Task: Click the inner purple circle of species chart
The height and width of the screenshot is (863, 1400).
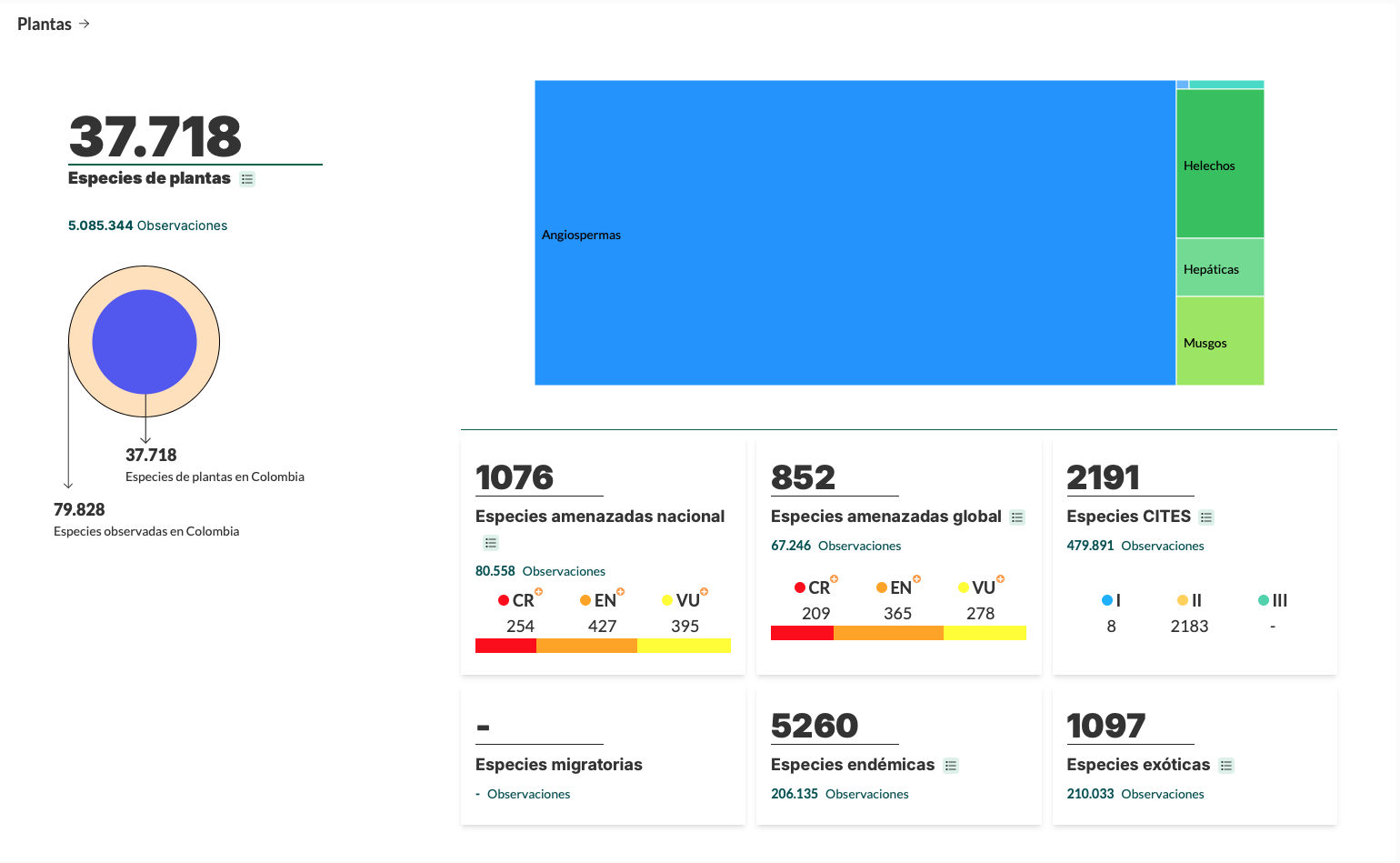Action: pyautogui.click(x=145, y=341)
